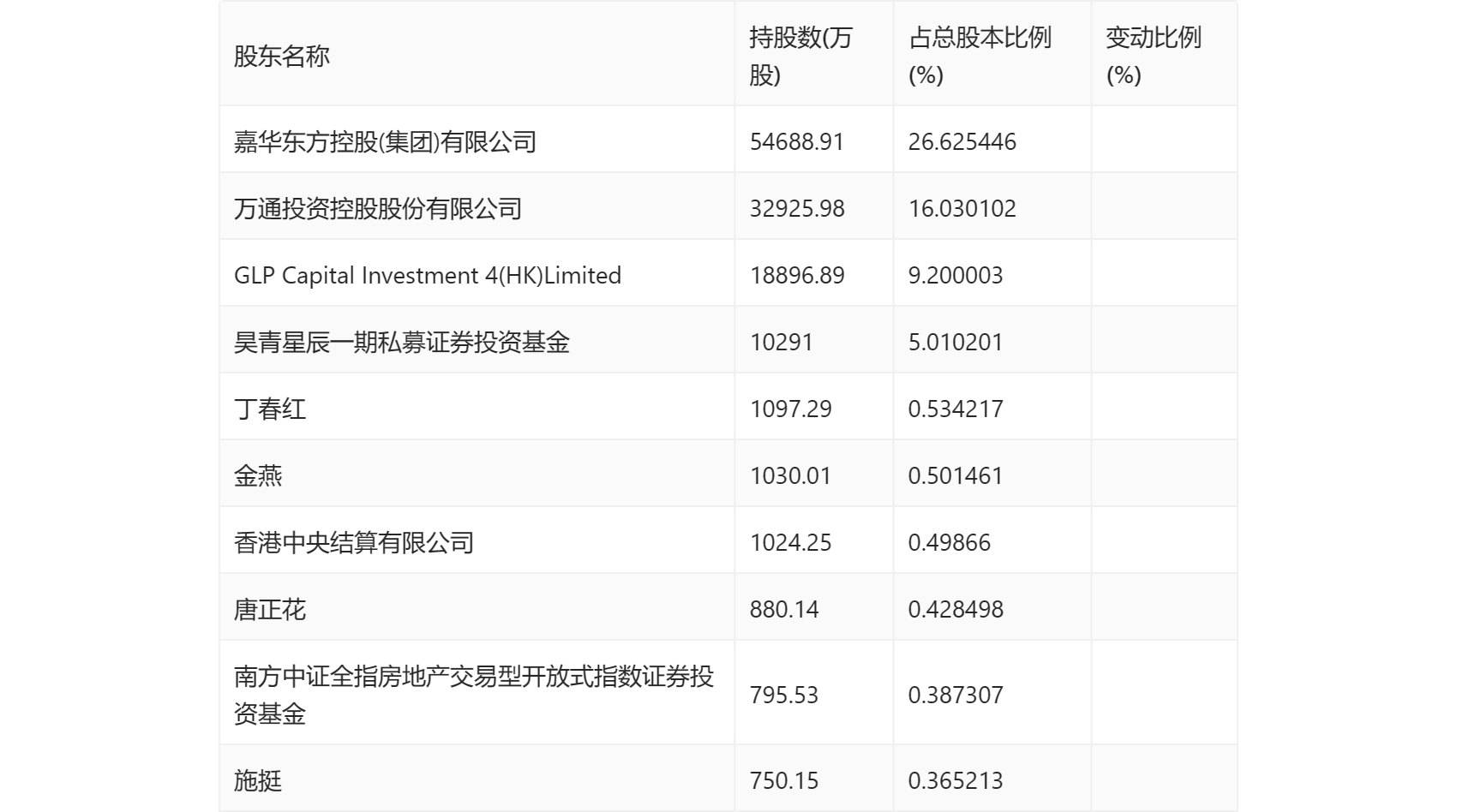Screen dimensions: 1457x812
Task: Click shareholder name 金燕
Action: pos(258,476)
